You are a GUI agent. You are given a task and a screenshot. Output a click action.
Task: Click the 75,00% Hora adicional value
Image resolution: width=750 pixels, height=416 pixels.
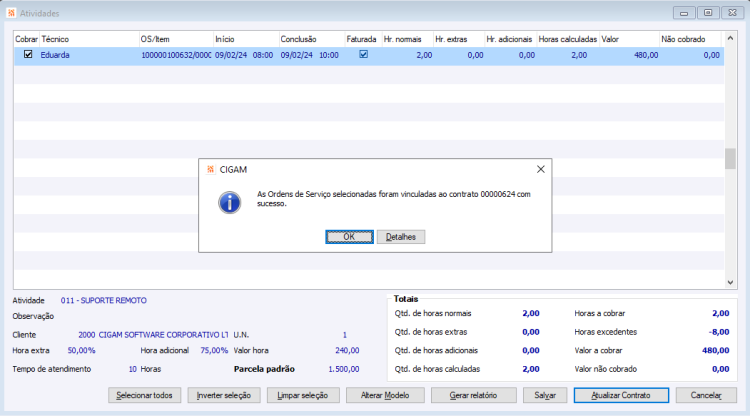click(x=214, y=350)
